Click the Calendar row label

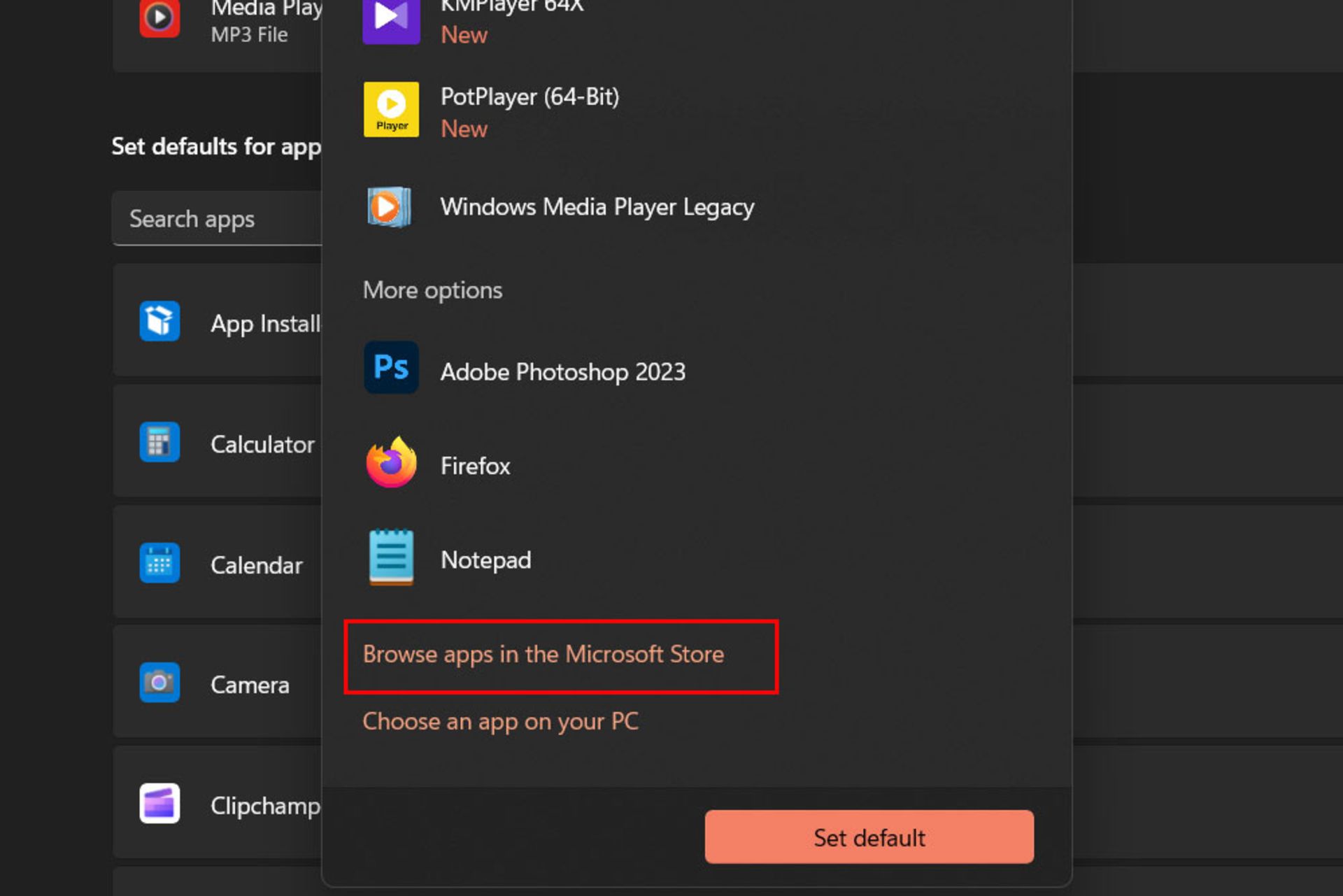tap(257, 566)
